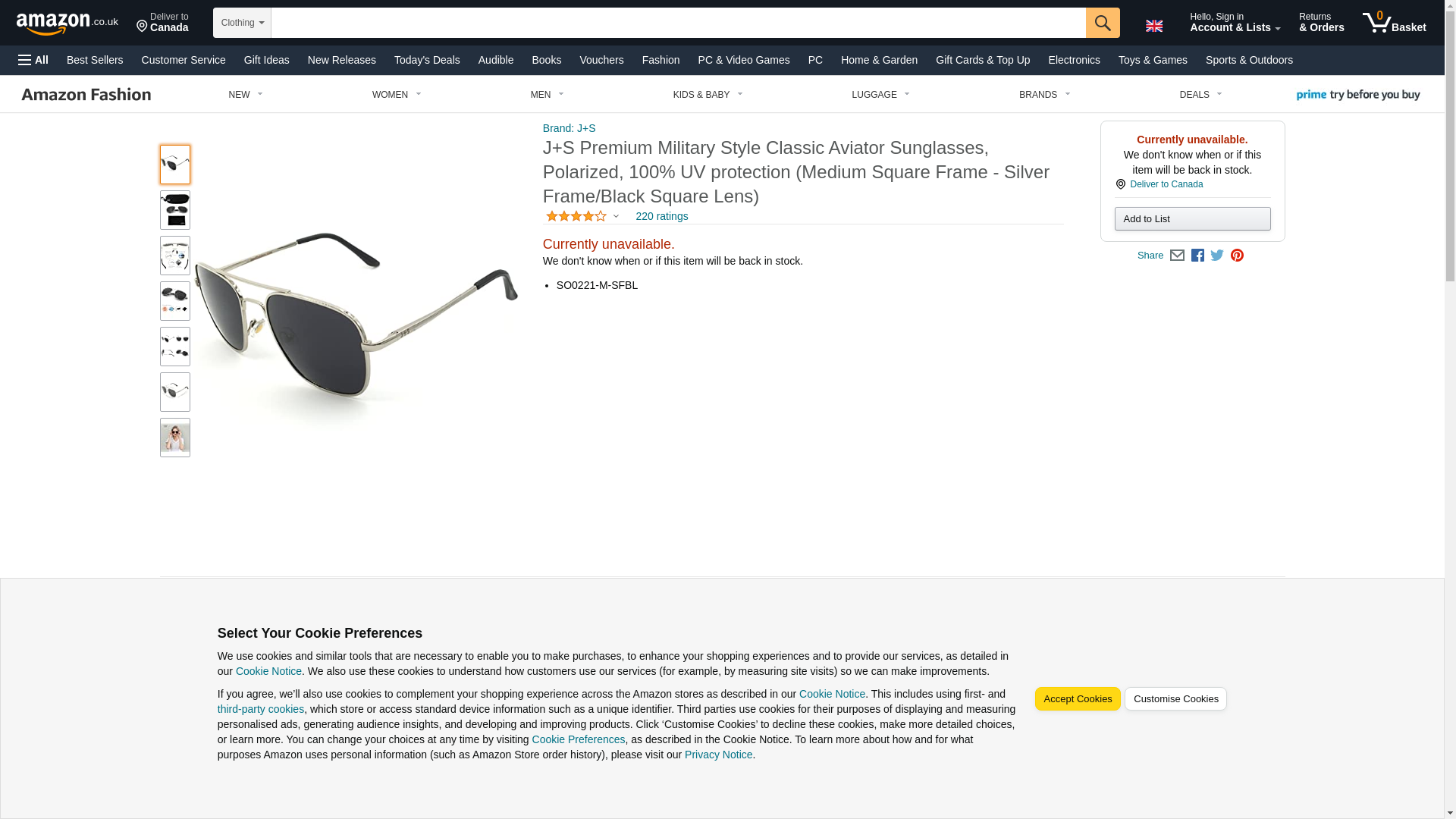Open the shopping basket icon
The image size is (1456, 819).
(1394, 23)
